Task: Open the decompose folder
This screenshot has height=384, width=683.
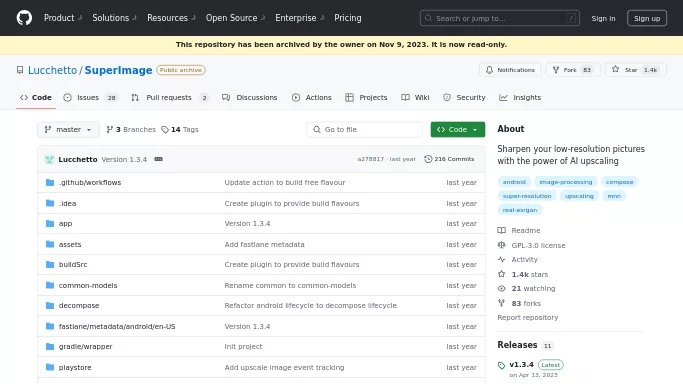Action: pos(79,305)
